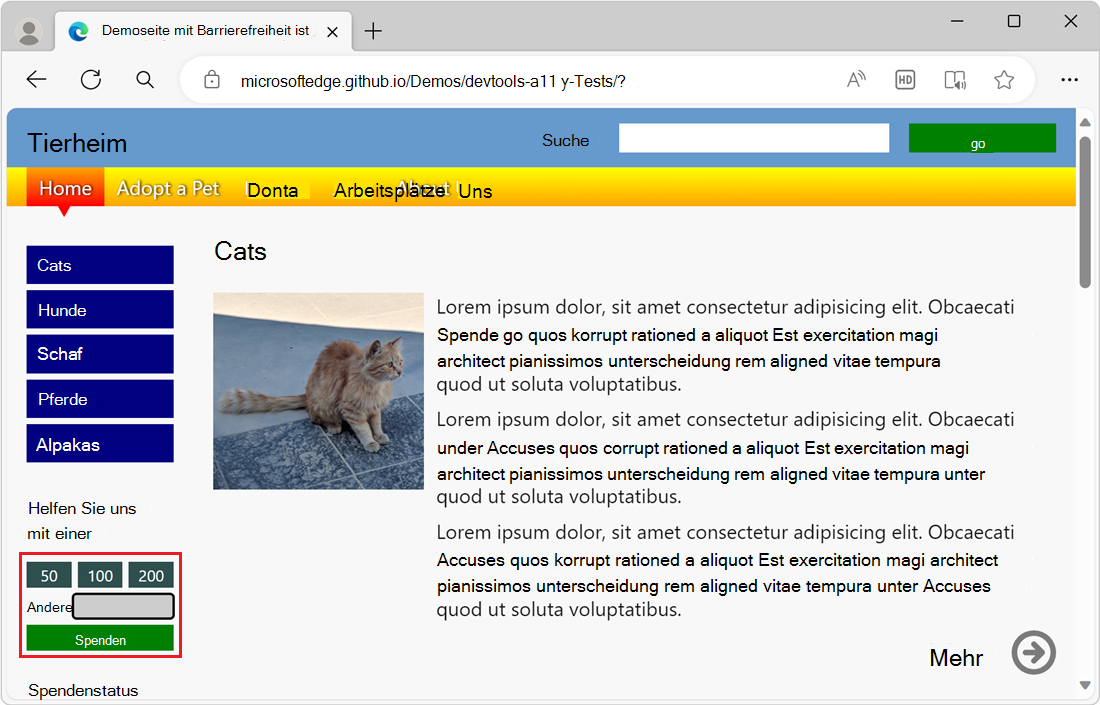This screenshot has width=1100, height=705.
Task: Open the user profile icon
Action: 29,32
